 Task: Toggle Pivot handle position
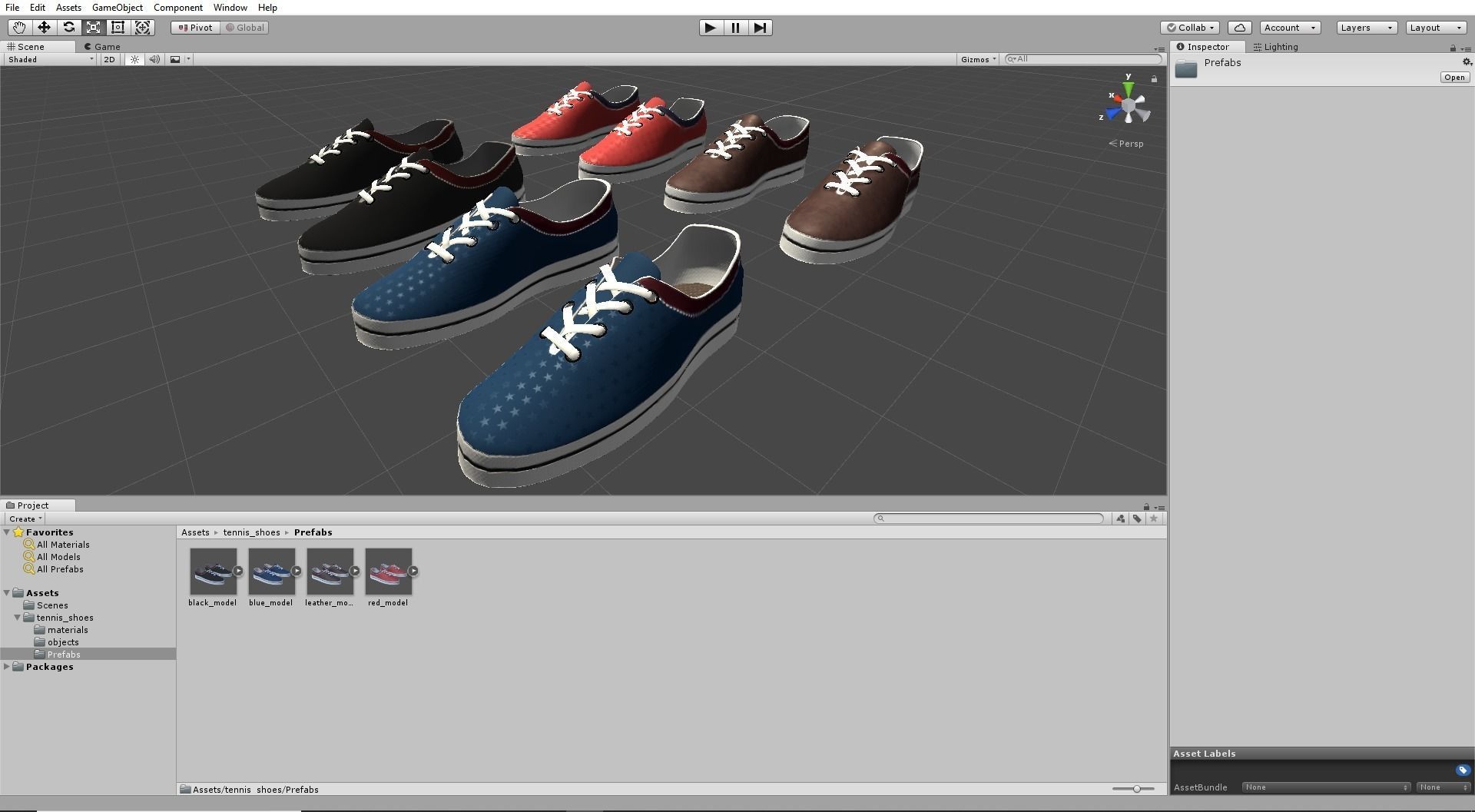coord(196,28)
